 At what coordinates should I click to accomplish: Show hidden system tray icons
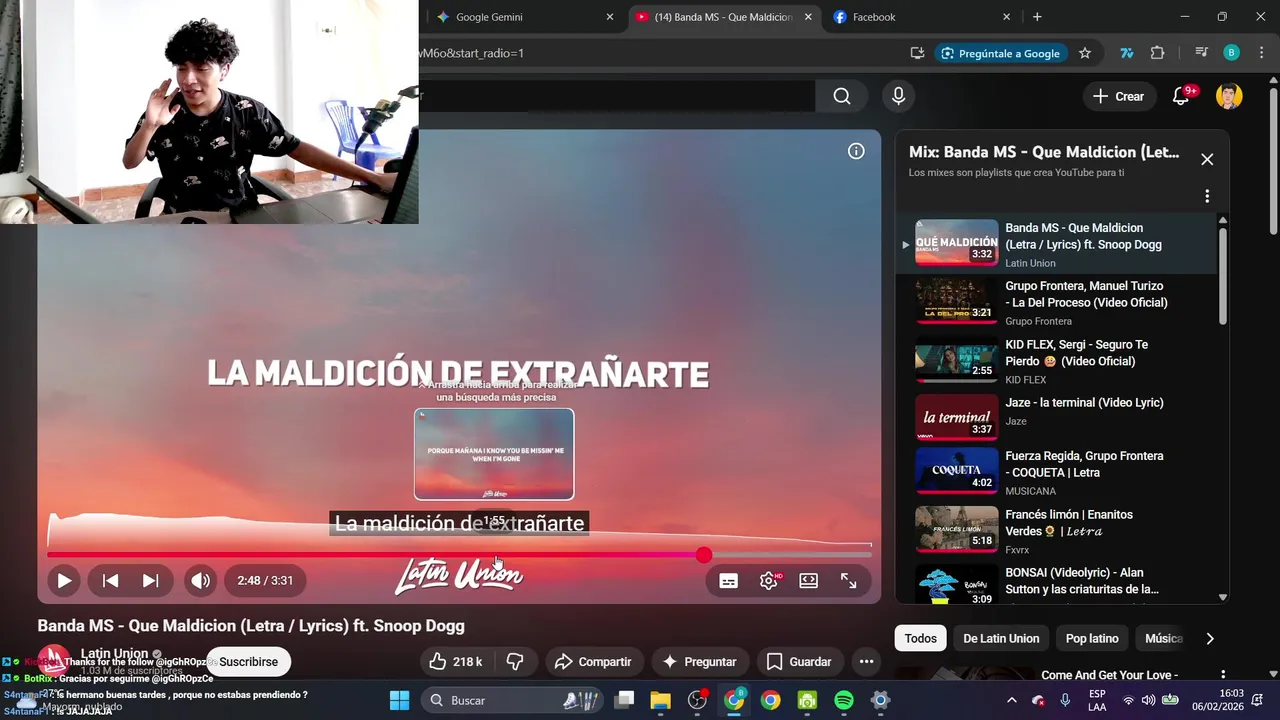coord(1011,700)
